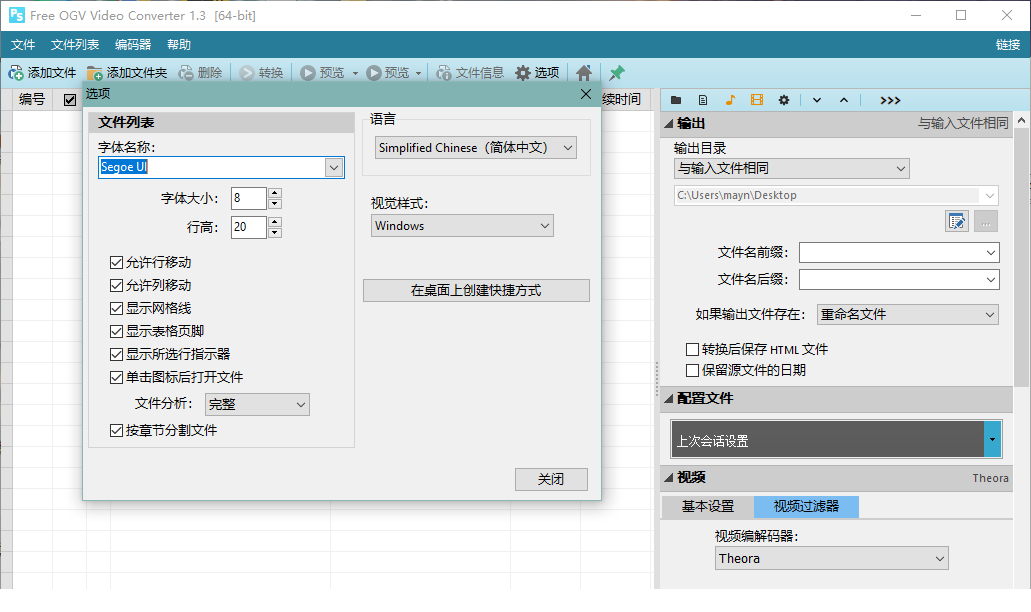Increase 字体大小 with the up stepper arrow

coord(273,193)
